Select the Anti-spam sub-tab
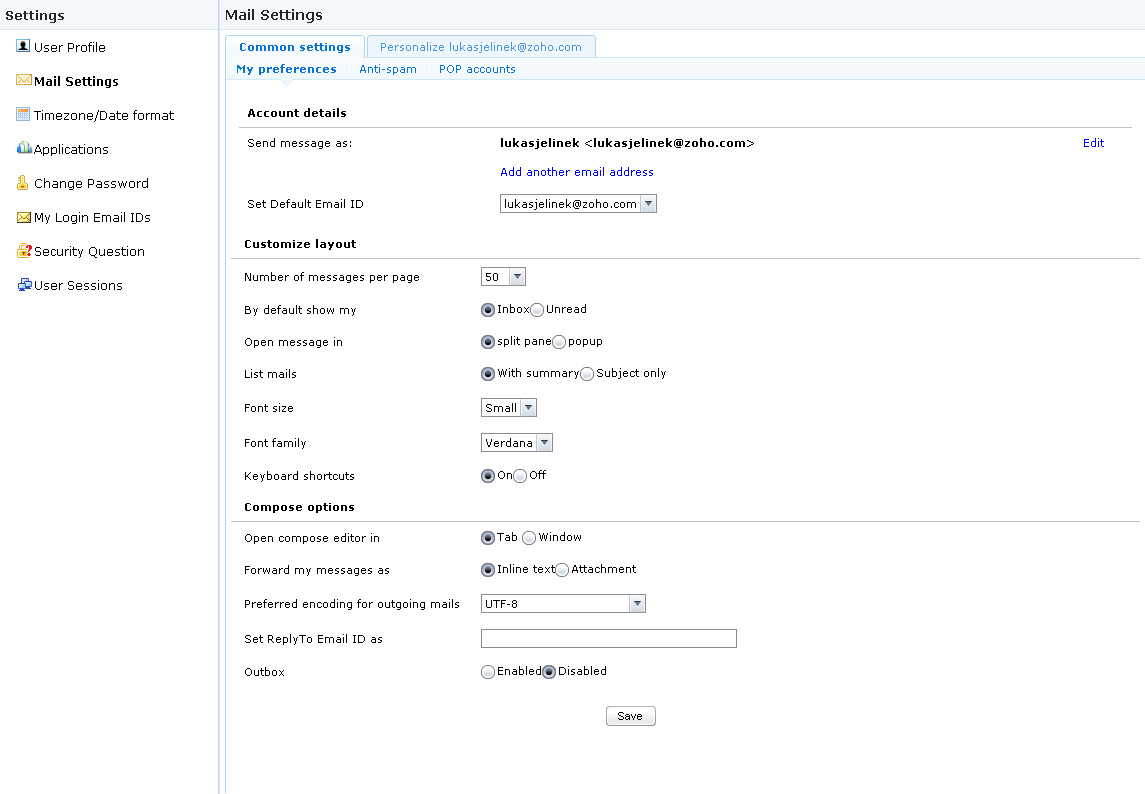 click(388, 69)
